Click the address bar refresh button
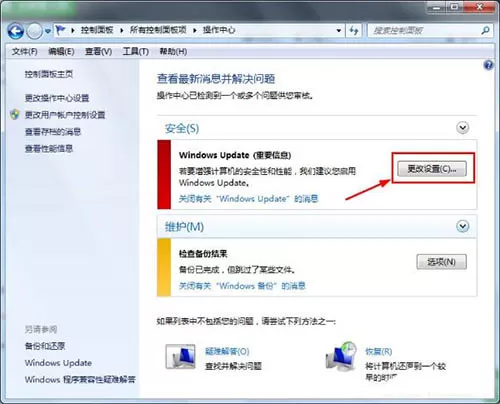Image resolution: width=500 pixels, height=404 pixels. (x=354, y=31)
